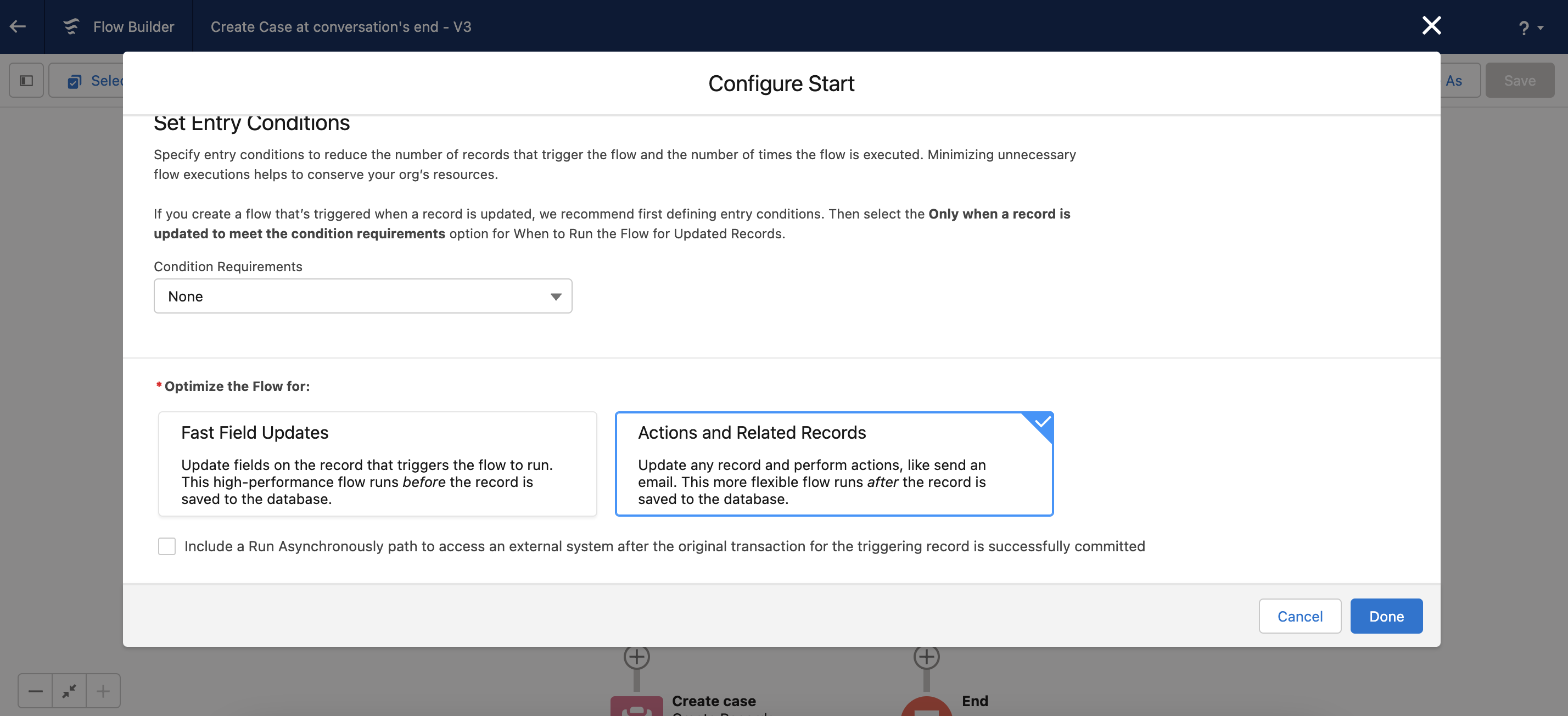Click the Save As button behind the dialog
The height and width of the screenshot is (716, 1568).
[x=1460, y=80]
